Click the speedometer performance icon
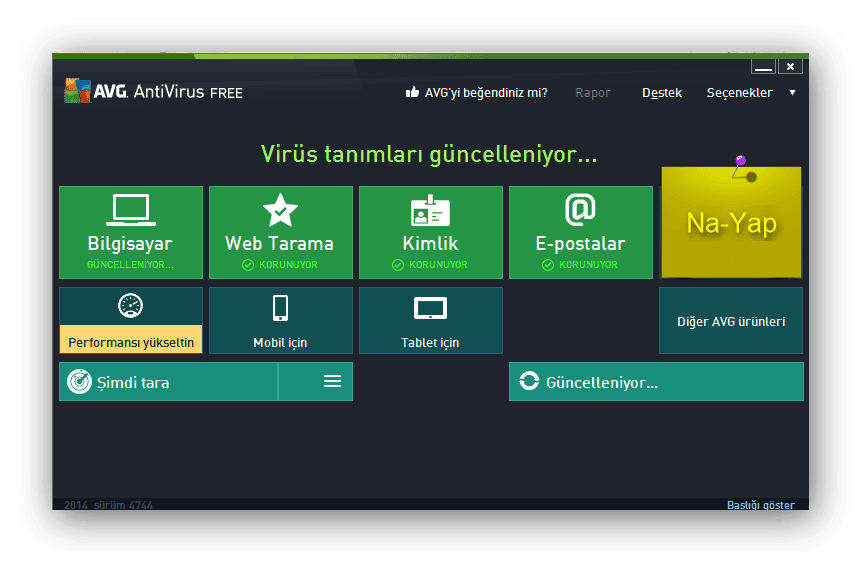 pyautogui.click(x=131, y=305)
